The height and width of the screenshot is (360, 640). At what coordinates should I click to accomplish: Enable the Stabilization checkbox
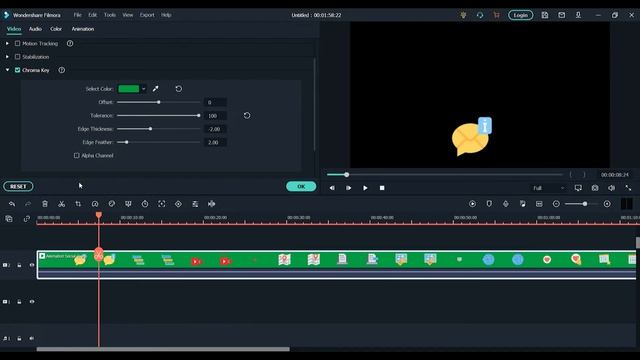[18, 57]
